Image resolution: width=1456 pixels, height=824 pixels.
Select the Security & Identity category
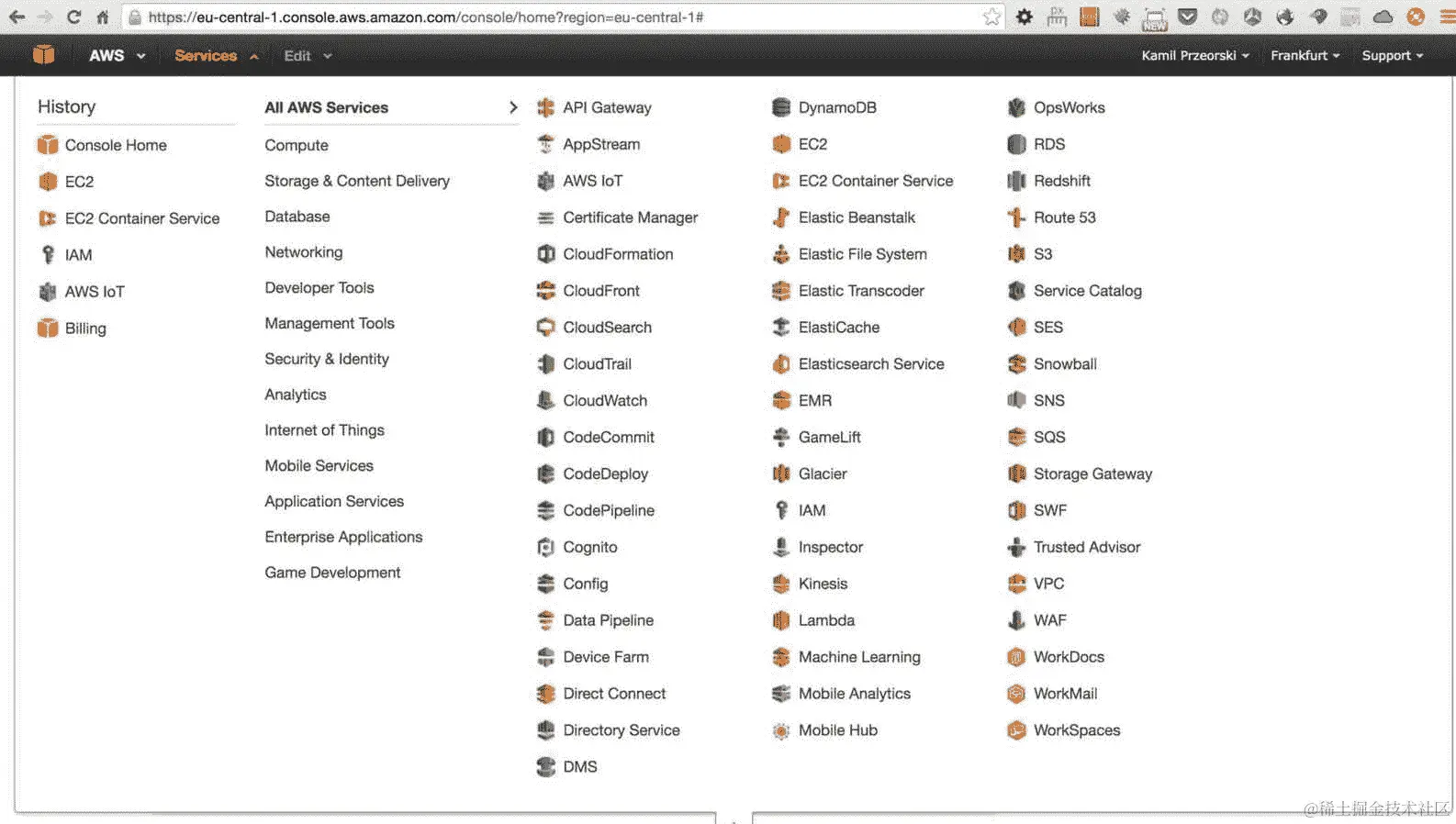pos(327,359)
